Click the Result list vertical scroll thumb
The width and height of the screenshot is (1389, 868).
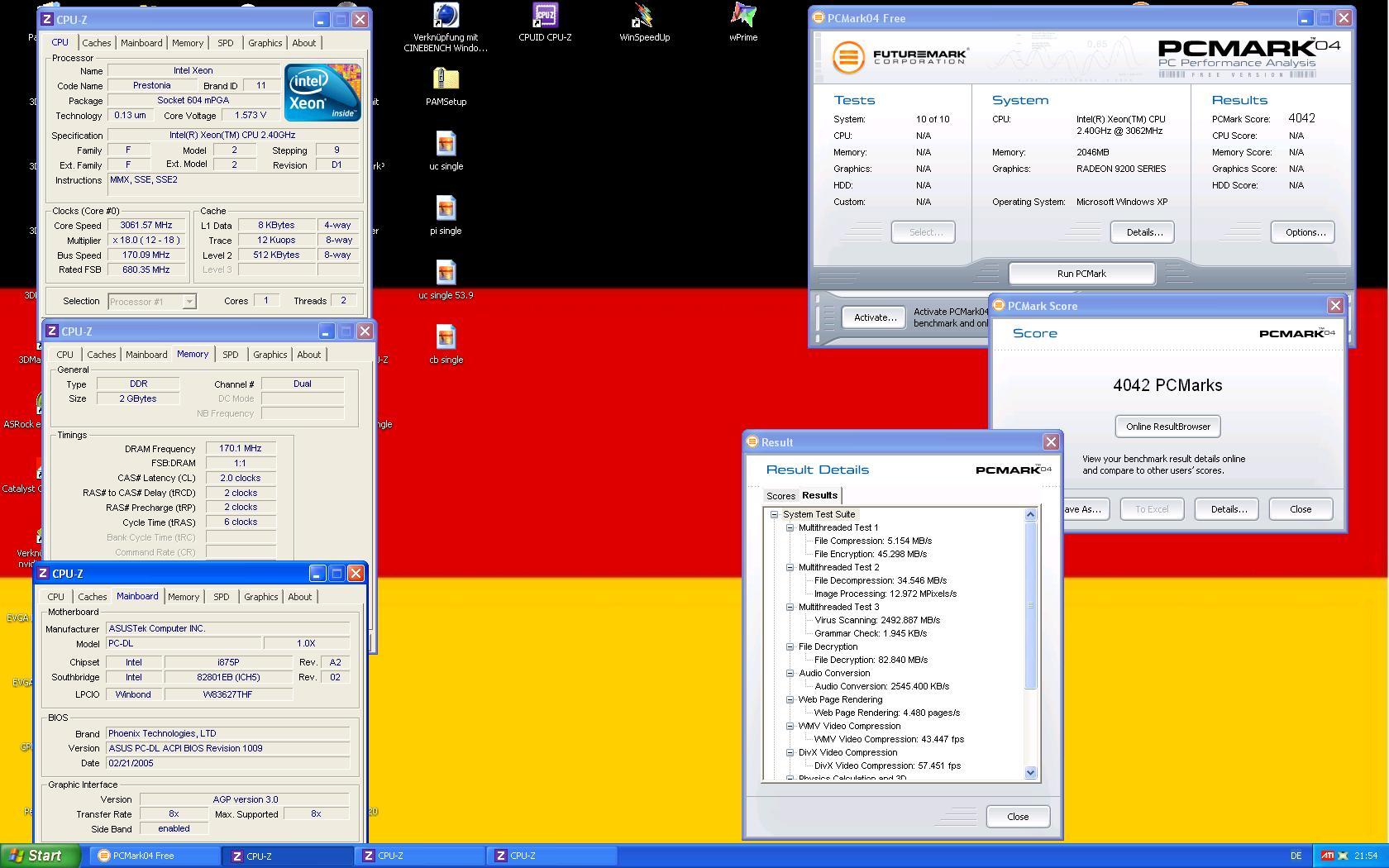(1030, 605)
